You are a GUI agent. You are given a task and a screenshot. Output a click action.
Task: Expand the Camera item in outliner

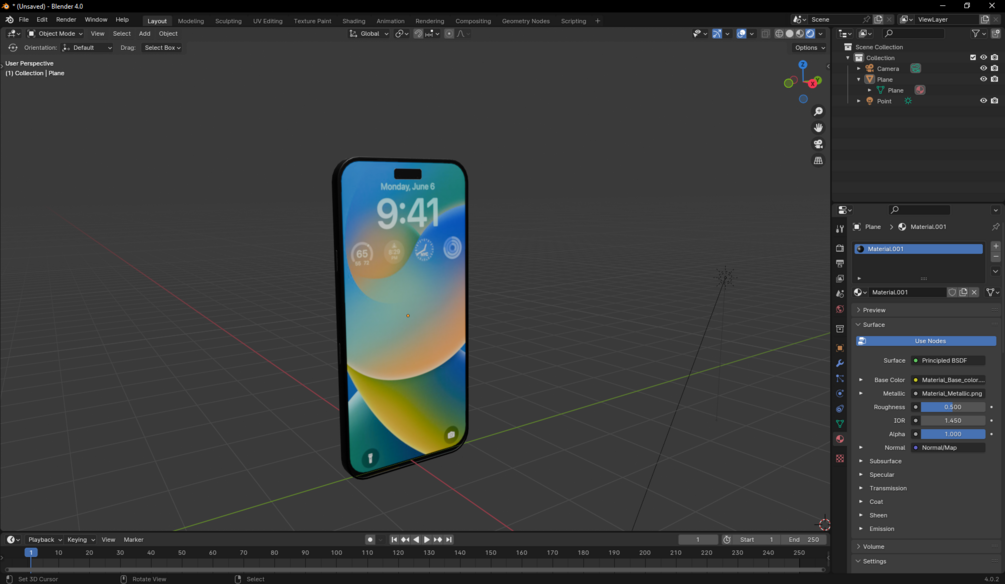click(x=859, y=69)
